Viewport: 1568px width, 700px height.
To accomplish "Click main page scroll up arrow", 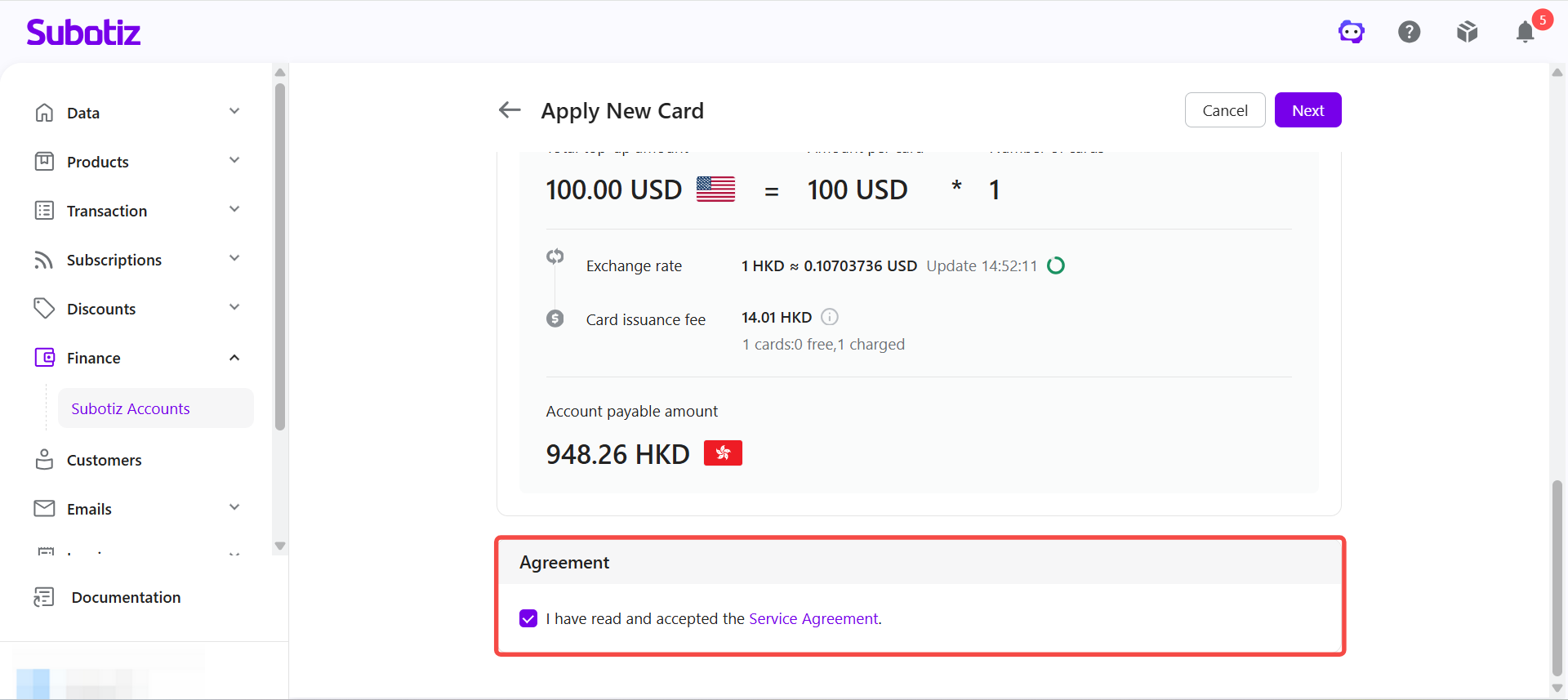I will click(1557, 73).
